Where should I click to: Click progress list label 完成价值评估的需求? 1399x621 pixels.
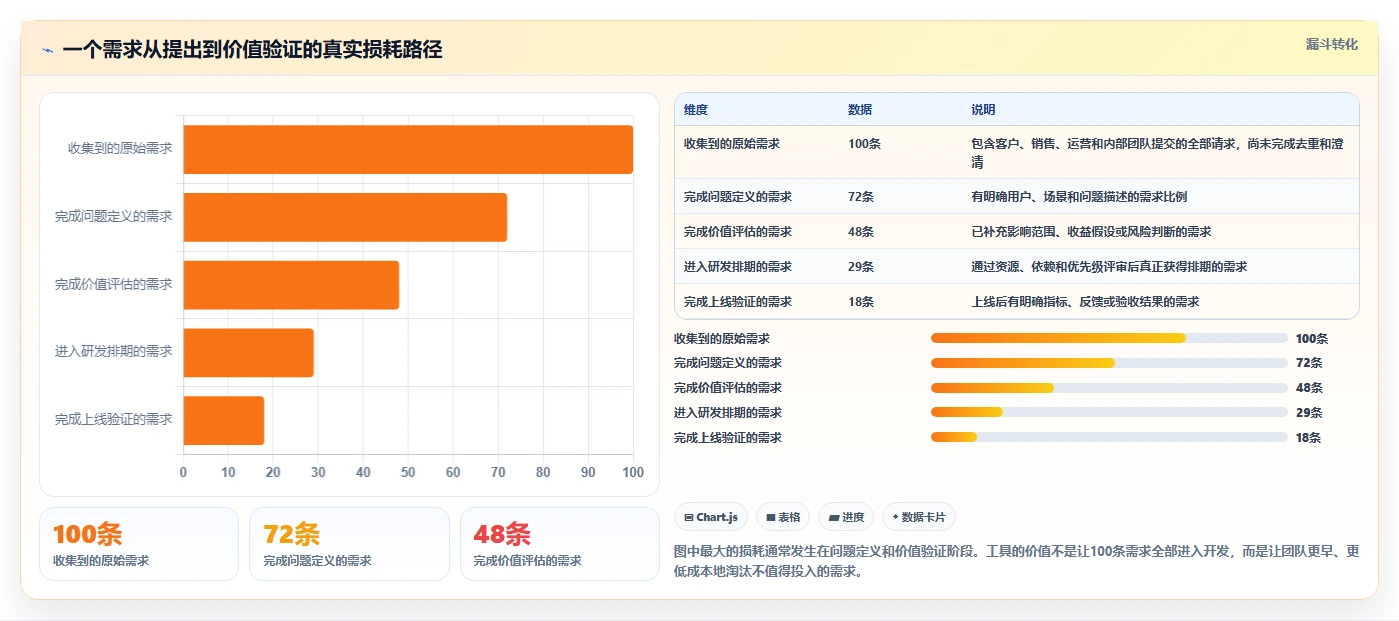(728, 388)
